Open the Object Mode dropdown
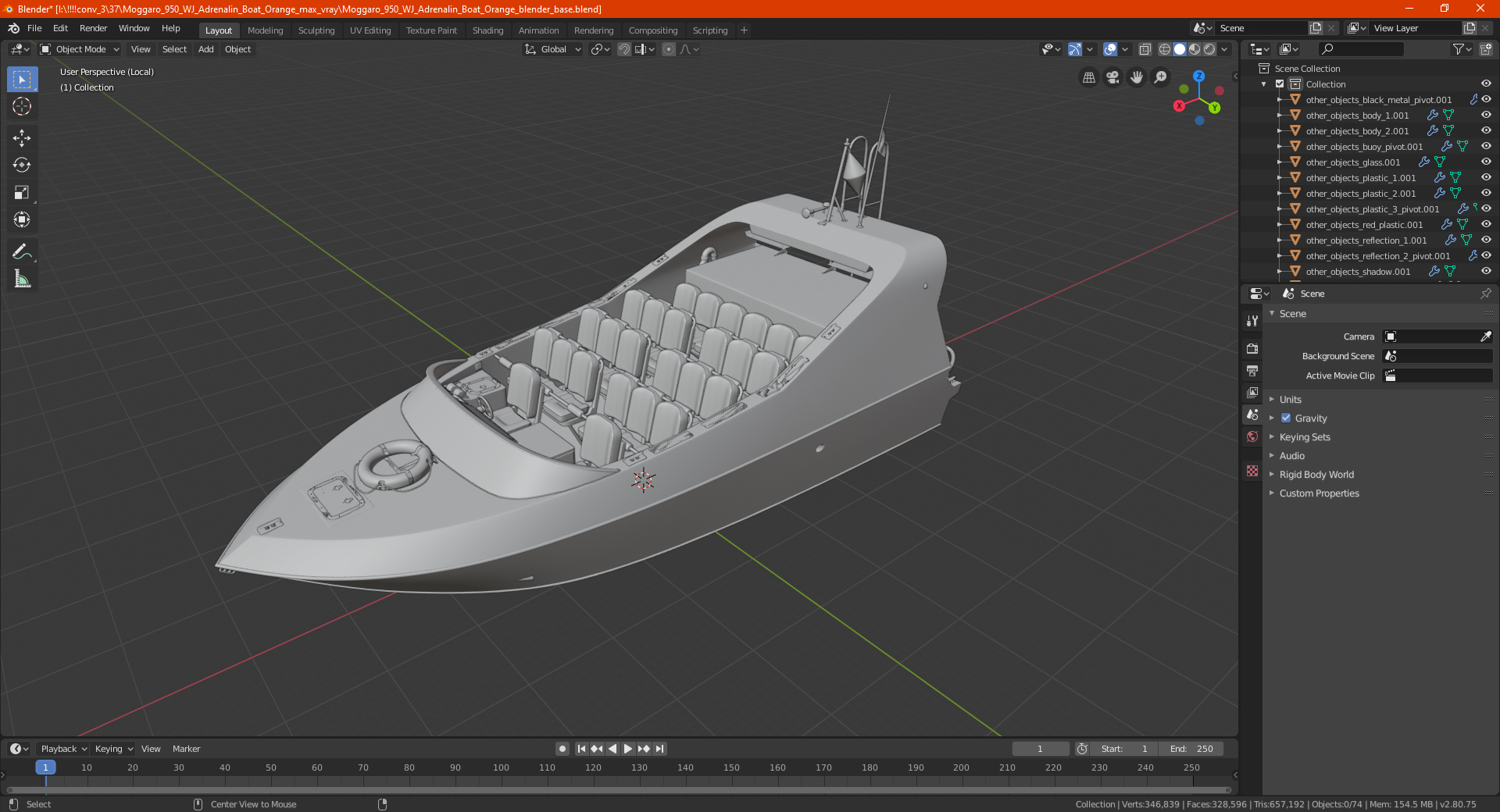This screenshot has height=812, width=1500. (80, 49)
